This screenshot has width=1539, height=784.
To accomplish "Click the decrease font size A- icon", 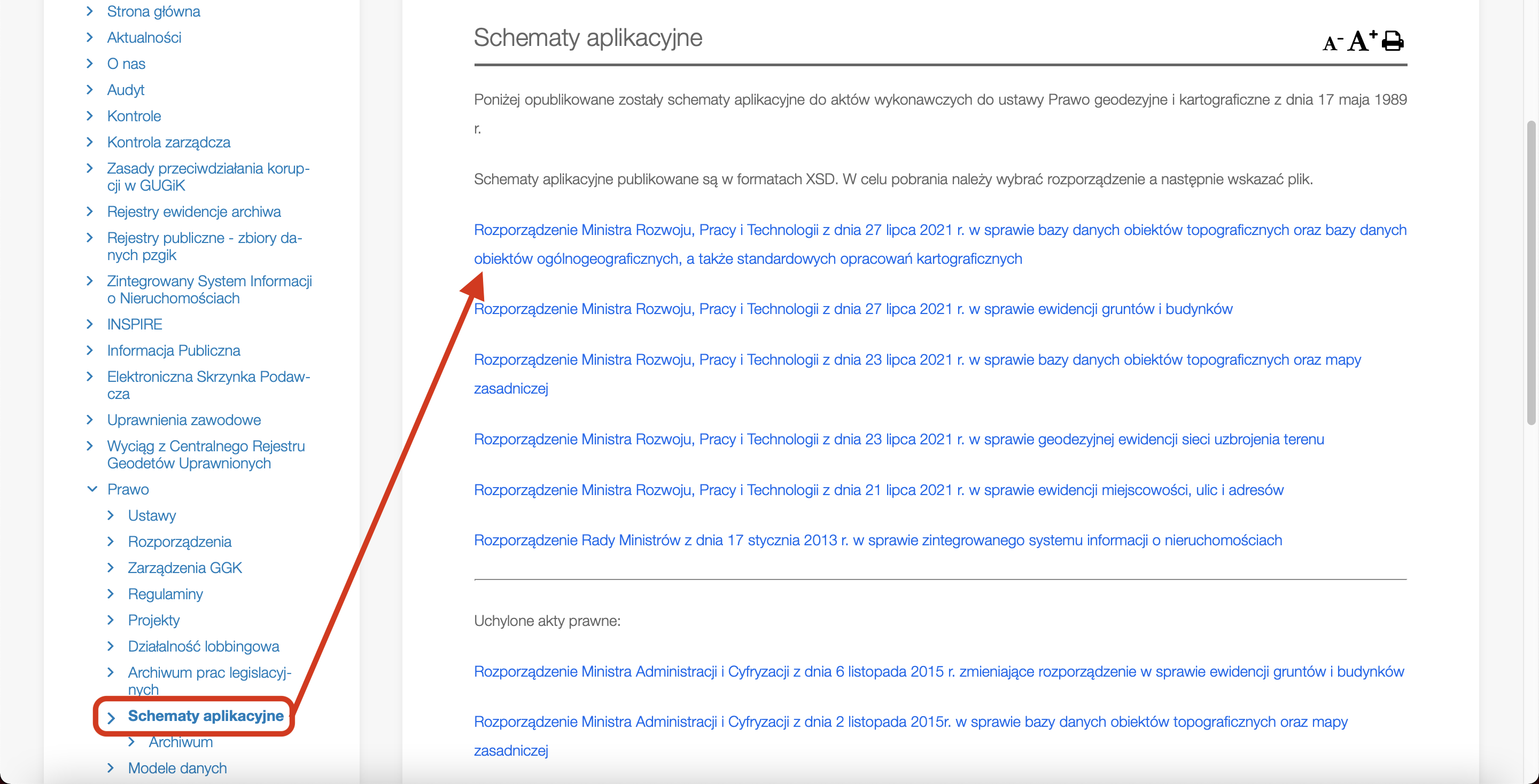I will (1332, 43).
